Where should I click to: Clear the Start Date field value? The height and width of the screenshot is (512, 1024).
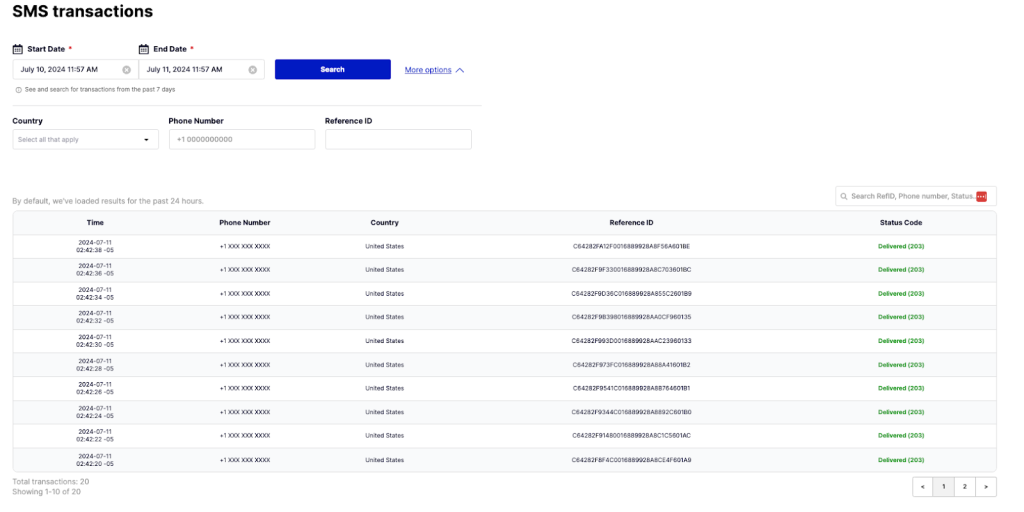coord(126,70)
